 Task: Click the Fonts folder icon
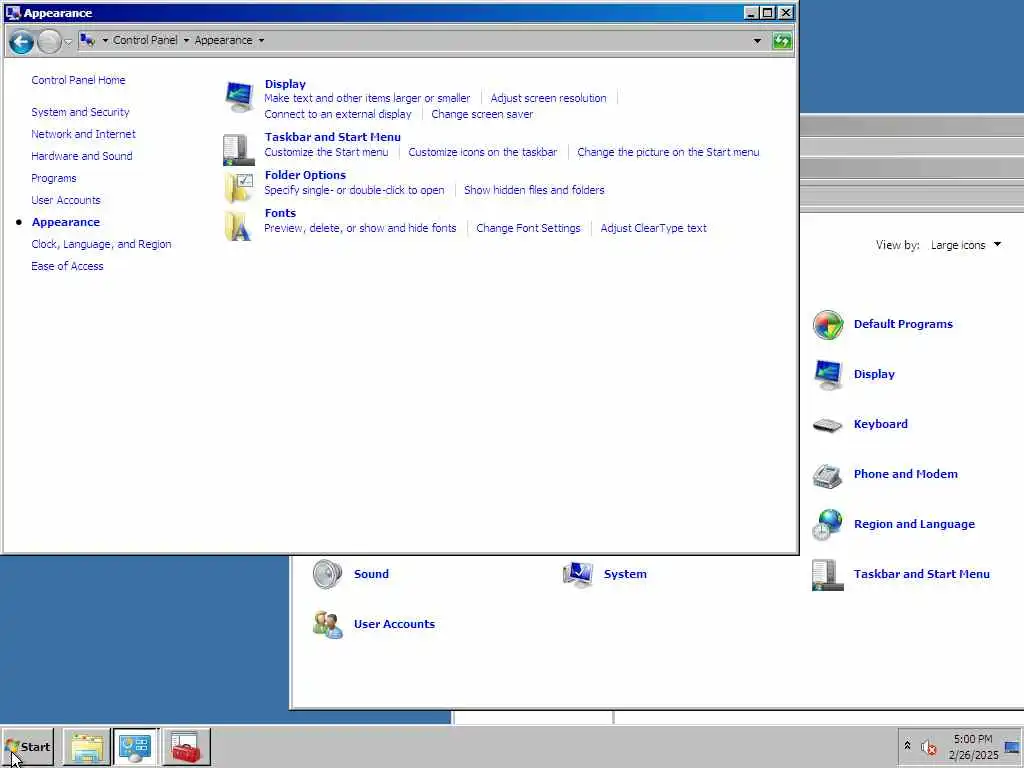click(x=238, y=226)
